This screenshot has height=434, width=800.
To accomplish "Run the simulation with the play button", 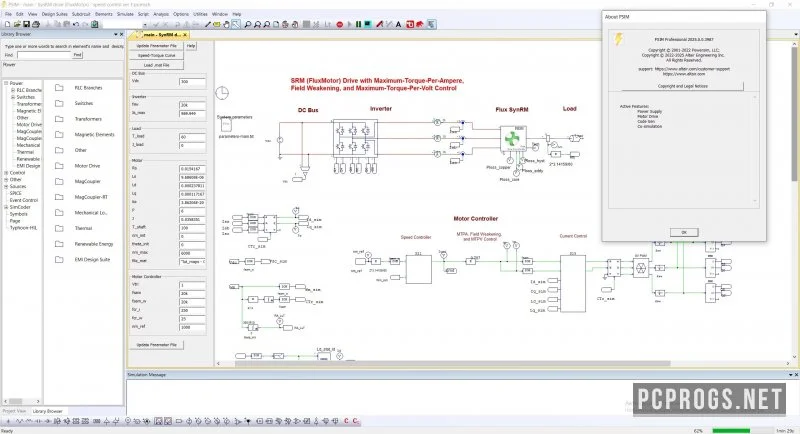I will point(349,24).
